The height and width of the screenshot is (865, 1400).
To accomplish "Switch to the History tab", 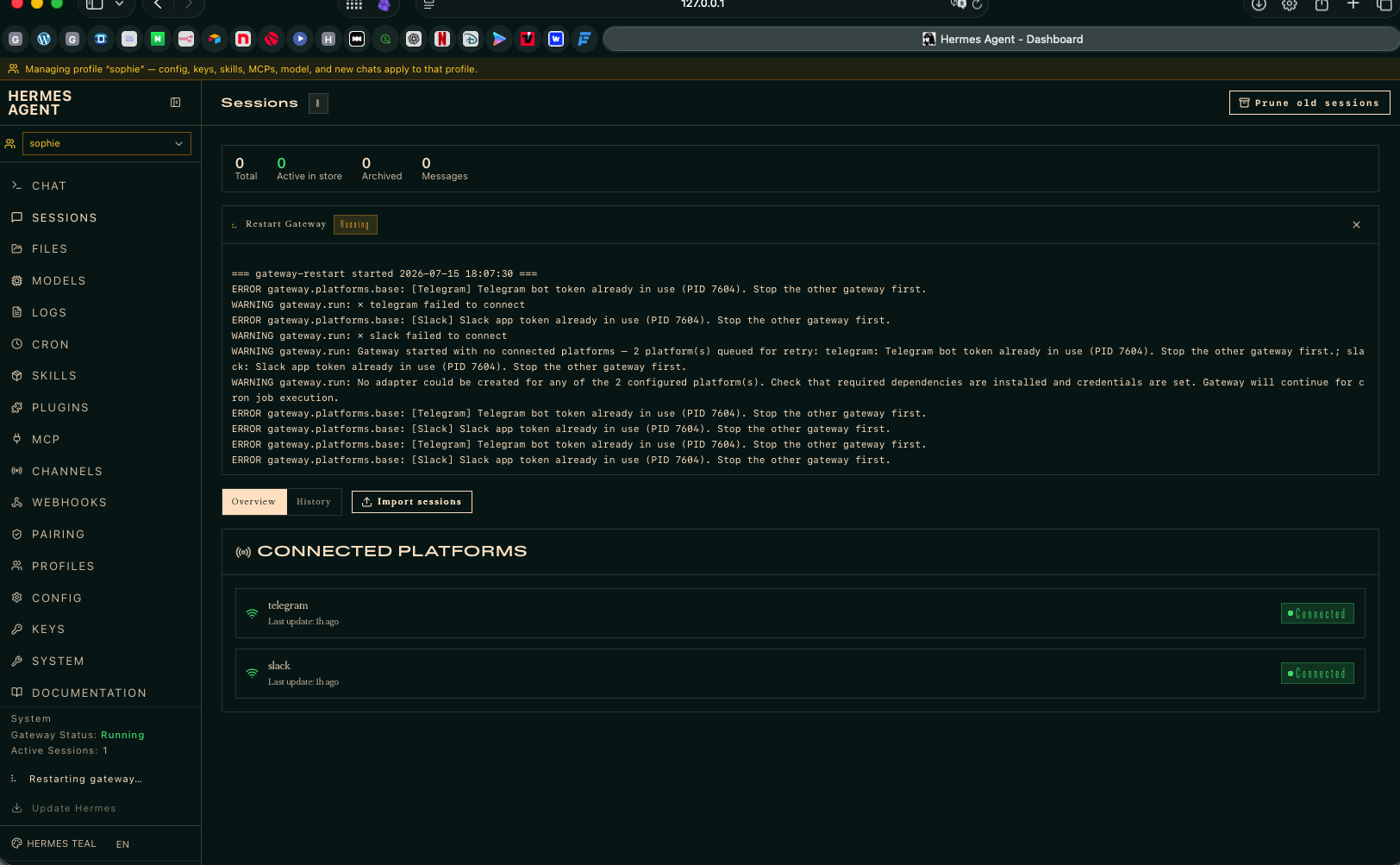I will tap(314, 502).
